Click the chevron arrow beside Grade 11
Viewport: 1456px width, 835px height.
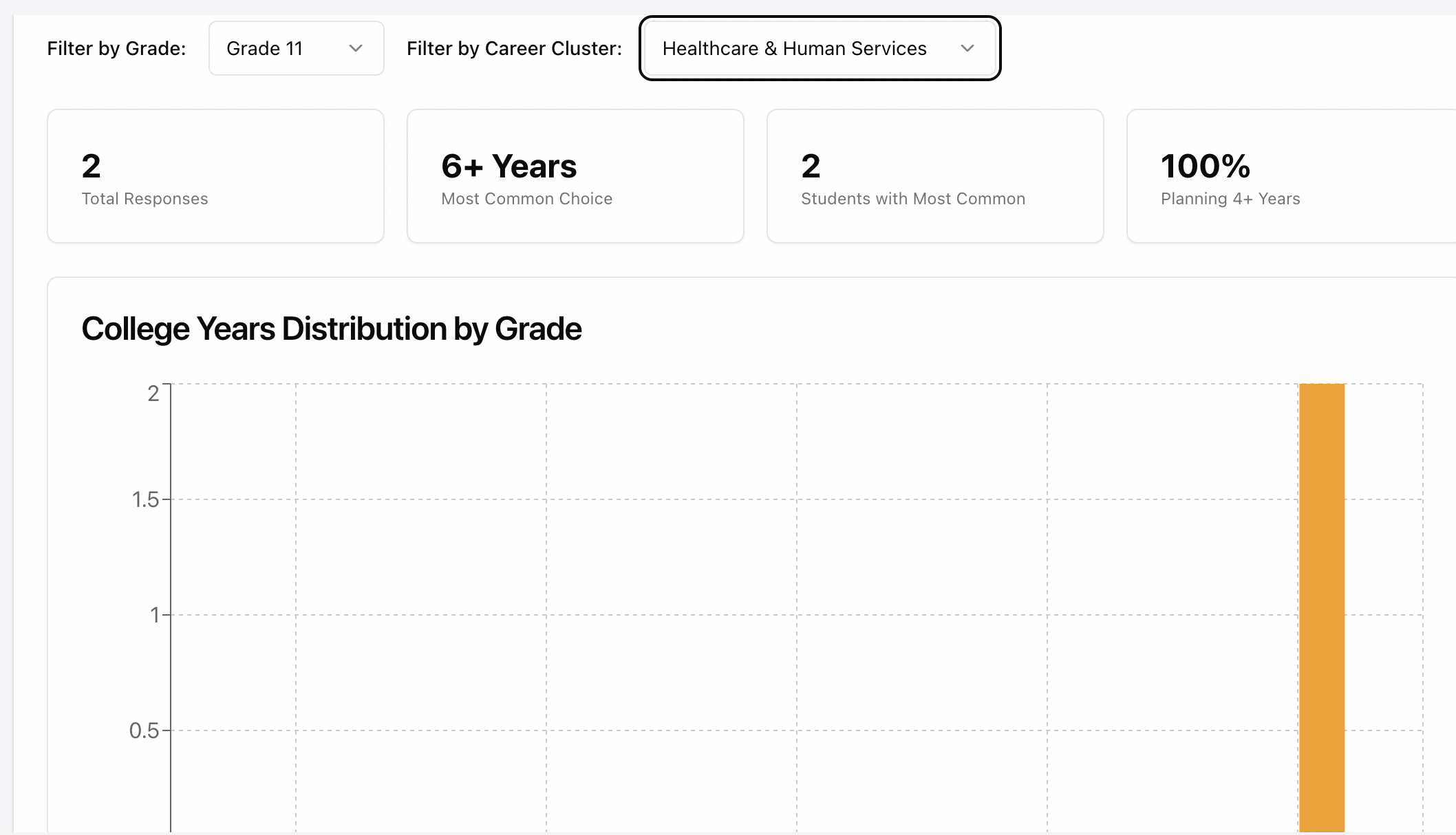coord(356,48)
